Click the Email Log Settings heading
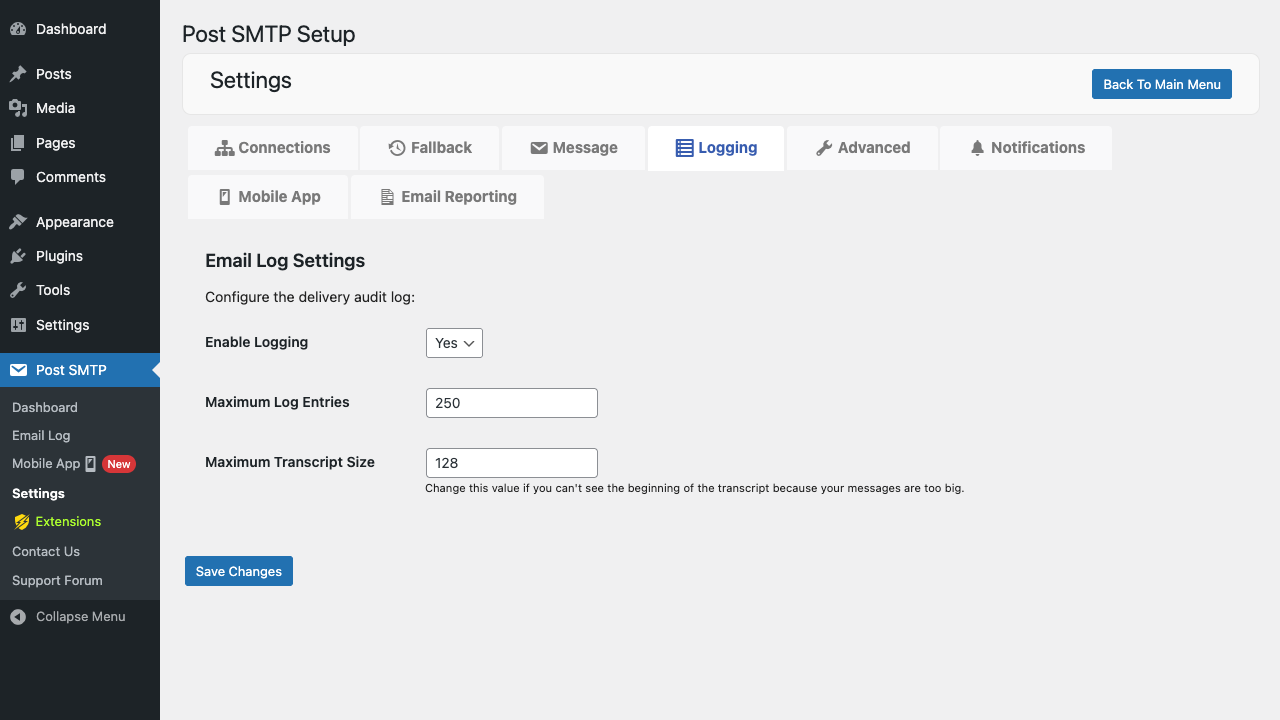 285,261
